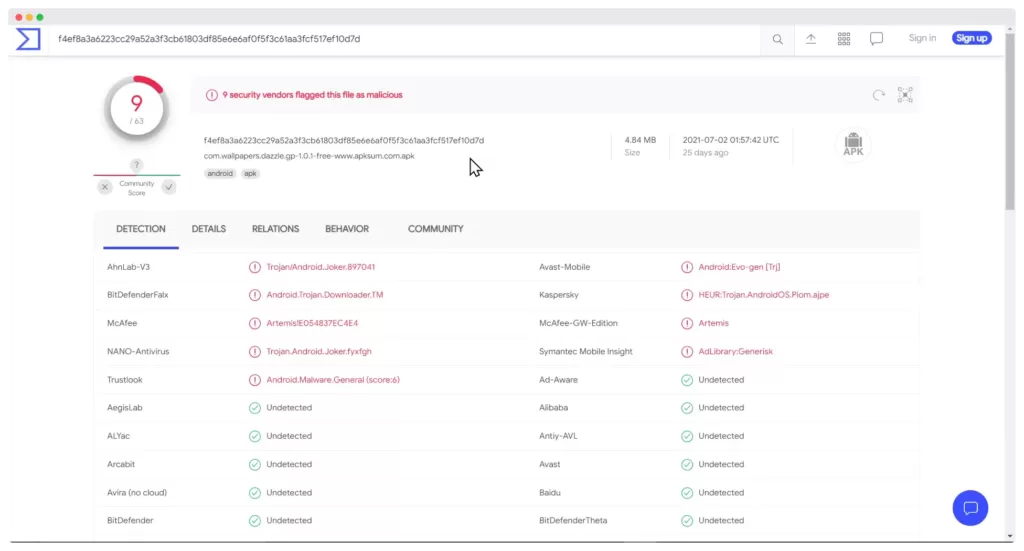Click file name com.wallpapers.dazzle.gp apk
This screenshot has height=551, width=1024.
tap(309, 156)
